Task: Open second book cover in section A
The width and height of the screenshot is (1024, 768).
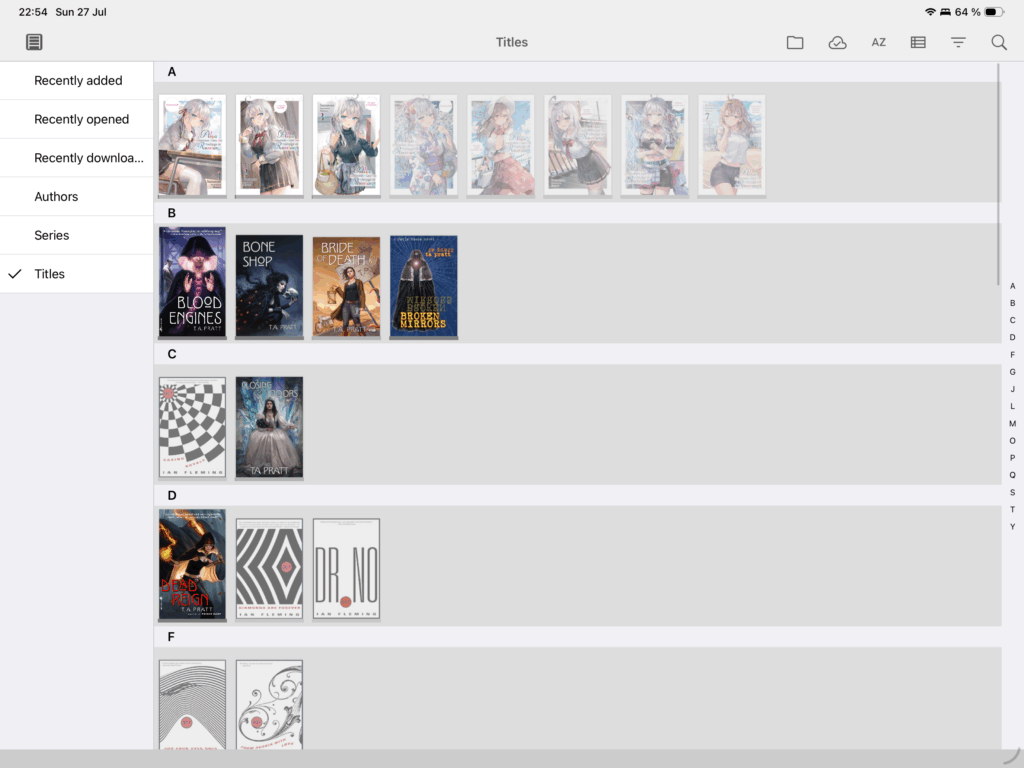Action: tap(269, 145)
